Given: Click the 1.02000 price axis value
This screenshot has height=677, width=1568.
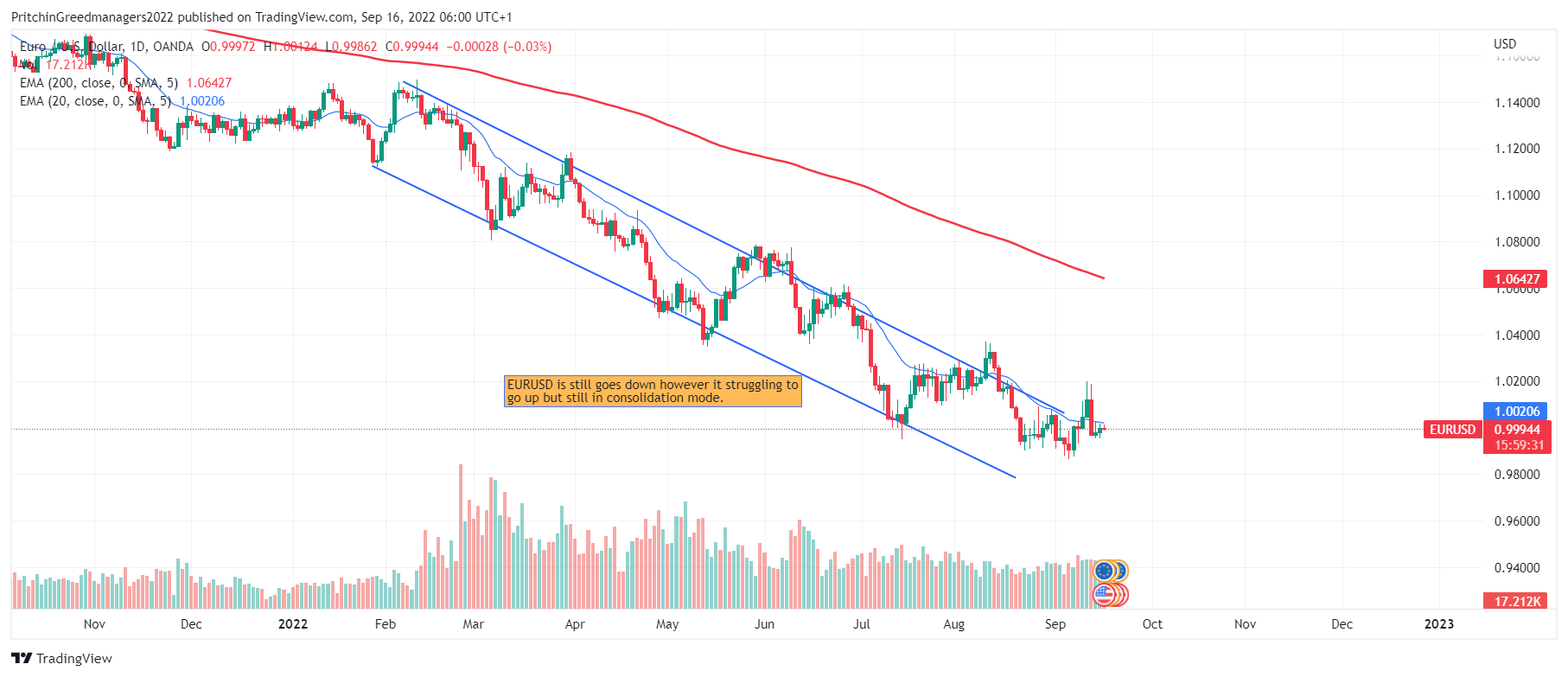Looking at the screenshot, I should (1517, 381).
